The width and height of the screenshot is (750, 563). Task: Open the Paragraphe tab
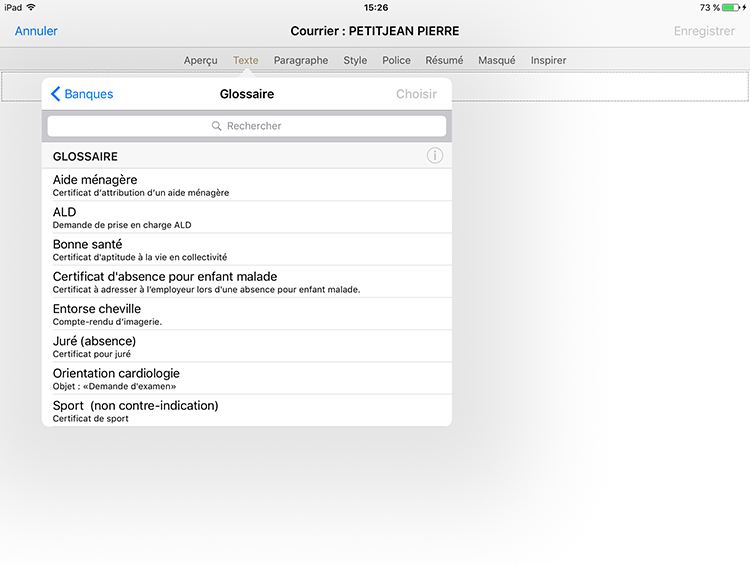click(301, 60)
